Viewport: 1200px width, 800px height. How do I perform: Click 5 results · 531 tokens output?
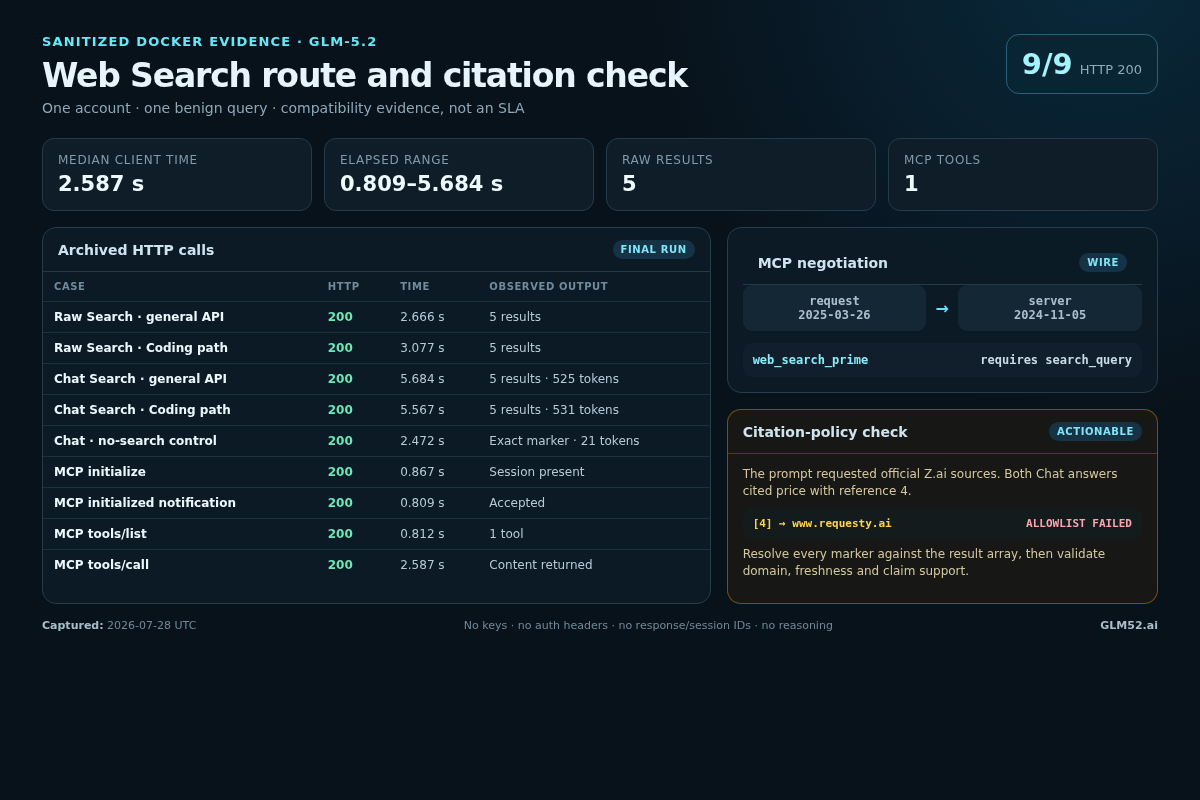[554, 410]
